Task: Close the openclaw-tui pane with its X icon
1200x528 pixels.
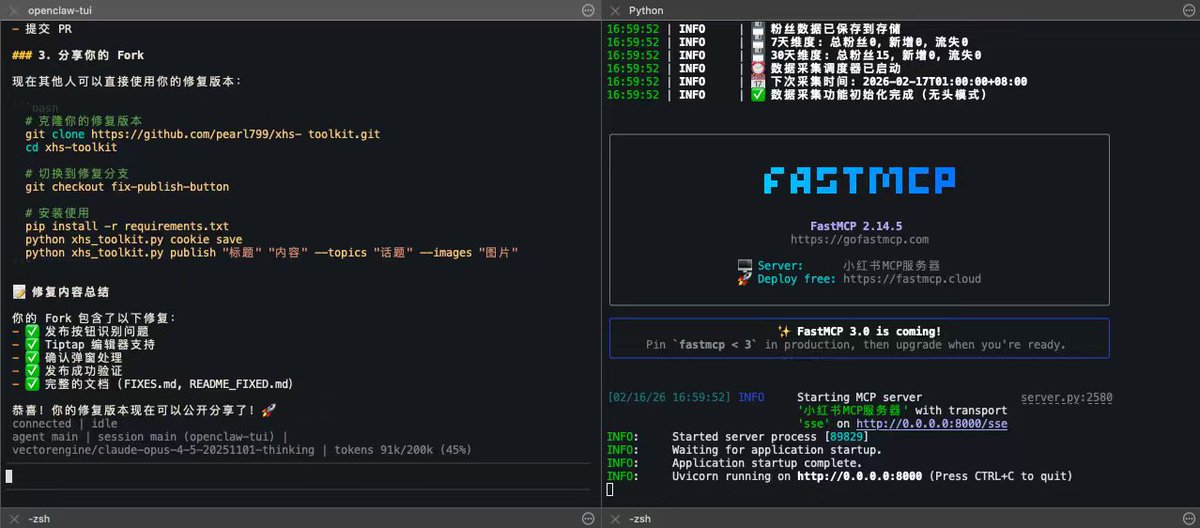Action: tap(12, 10)
